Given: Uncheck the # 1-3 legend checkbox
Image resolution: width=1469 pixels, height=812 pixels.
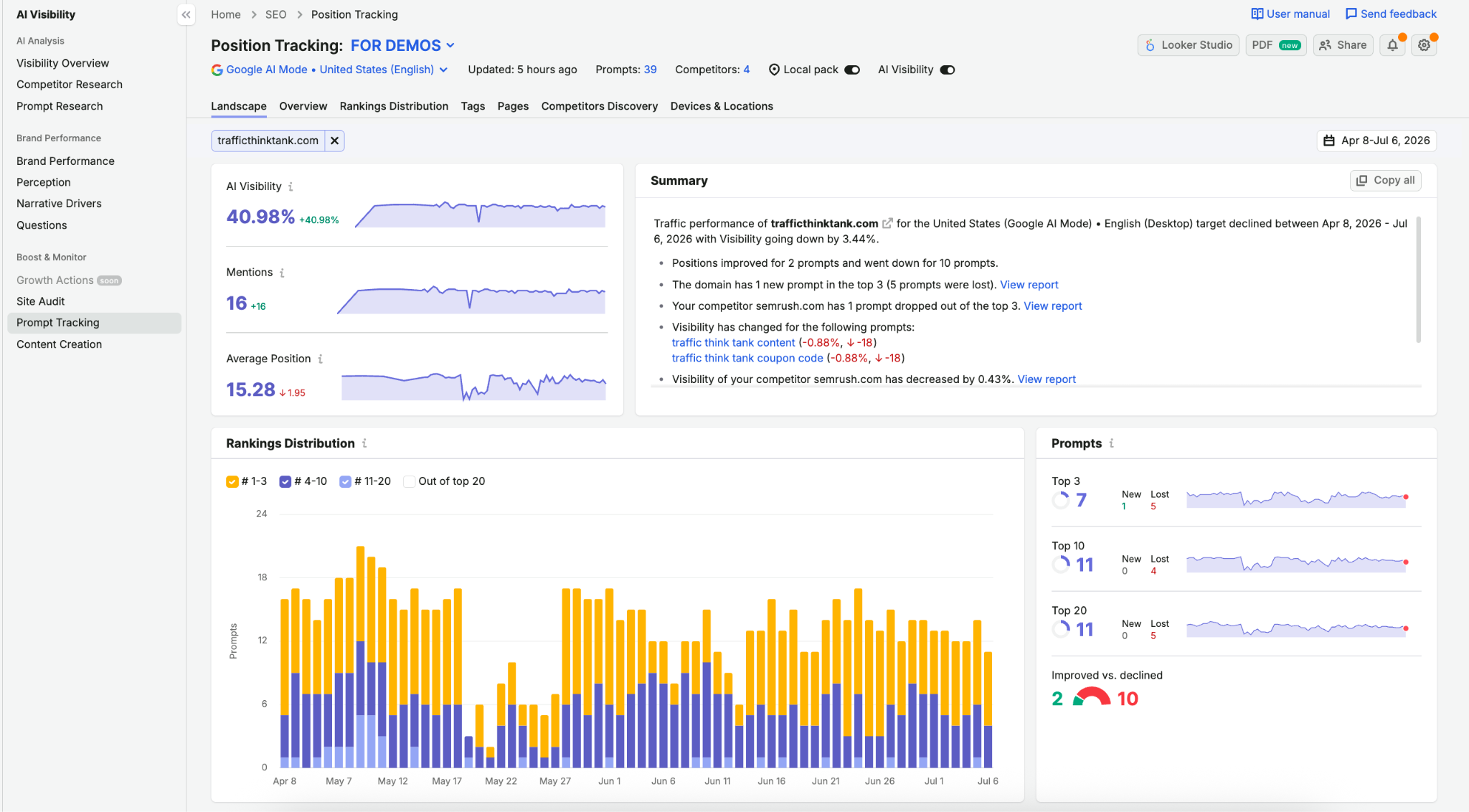Looking at the screenshot, I should 232,481.
